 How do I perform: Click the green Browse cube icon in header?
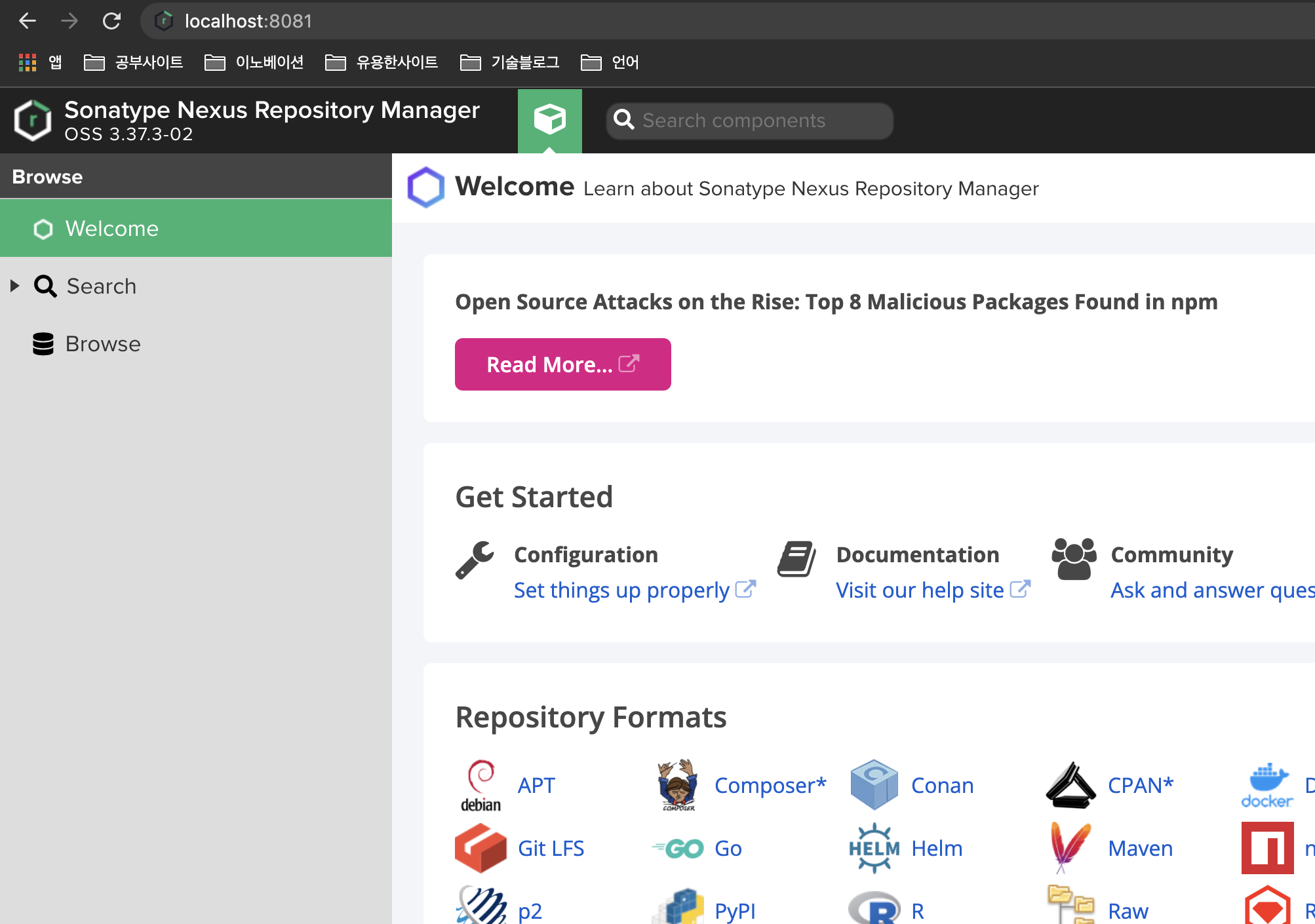[x=549, y=120]
